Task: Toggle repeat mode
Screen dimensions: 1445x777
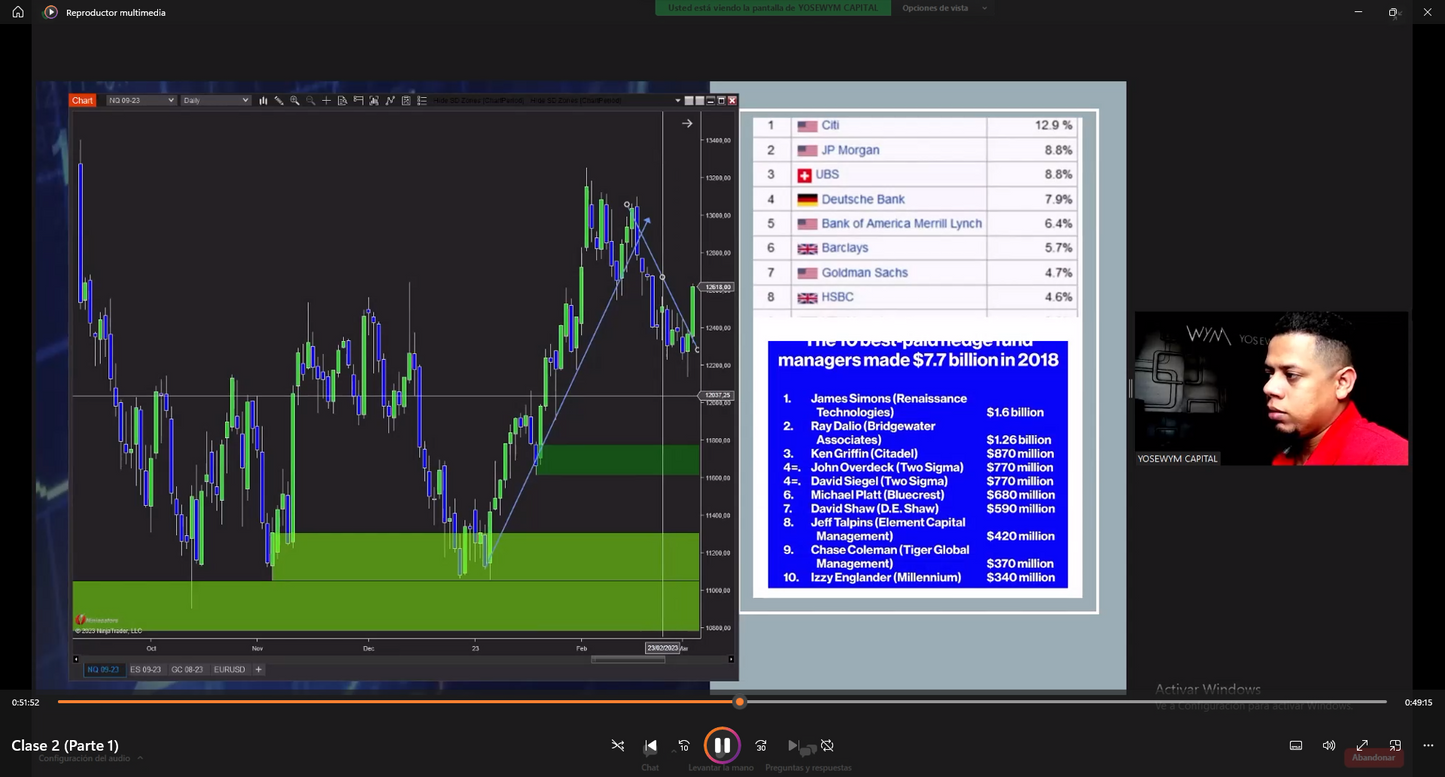Action: (827, 746)
